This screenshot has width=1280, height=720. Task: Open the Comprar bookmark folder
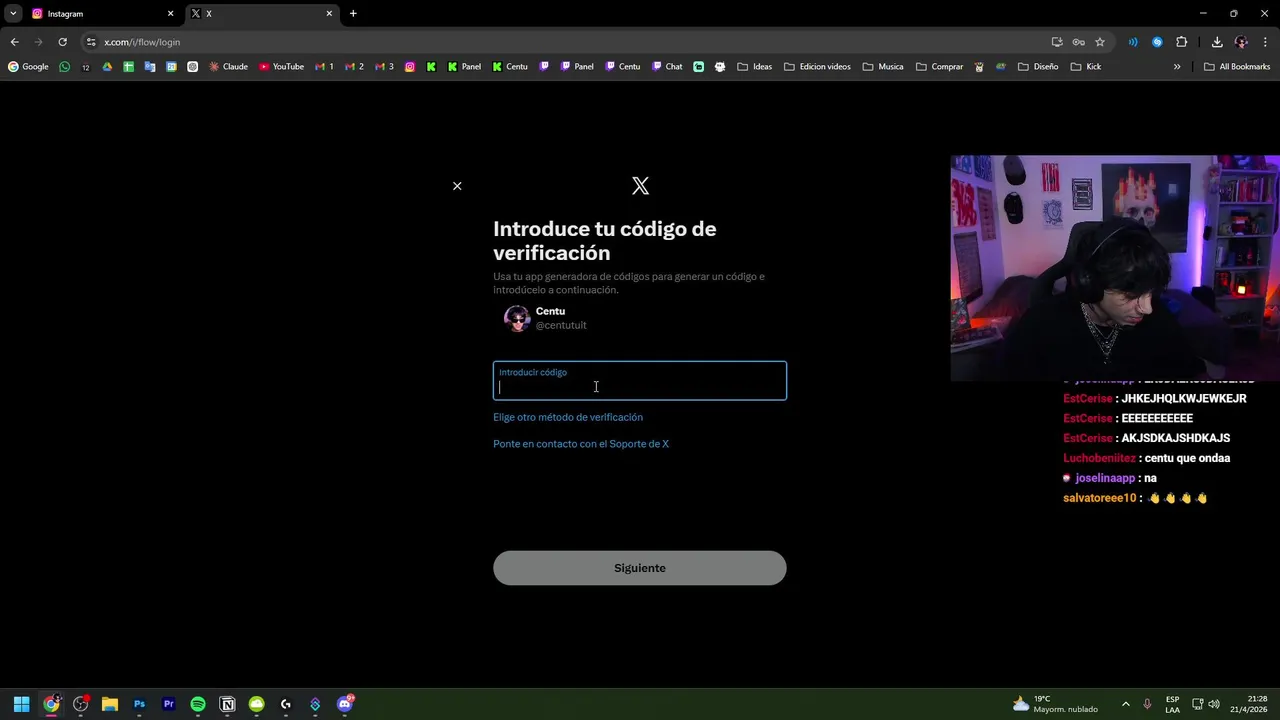click(939, 67)
